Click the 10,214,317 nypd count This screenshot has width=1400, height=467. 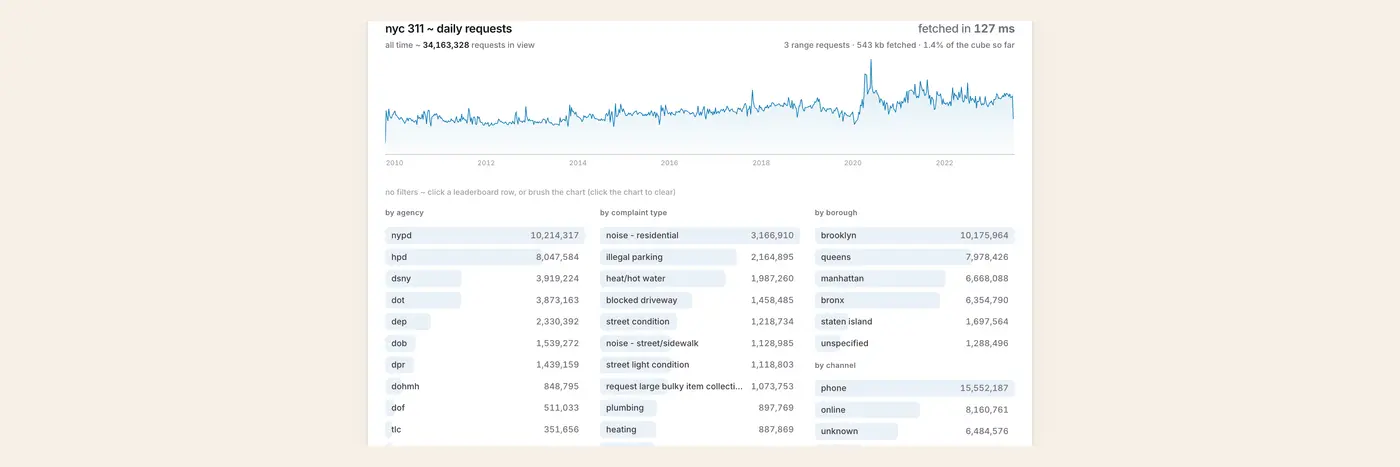click(x=555, y=236)
